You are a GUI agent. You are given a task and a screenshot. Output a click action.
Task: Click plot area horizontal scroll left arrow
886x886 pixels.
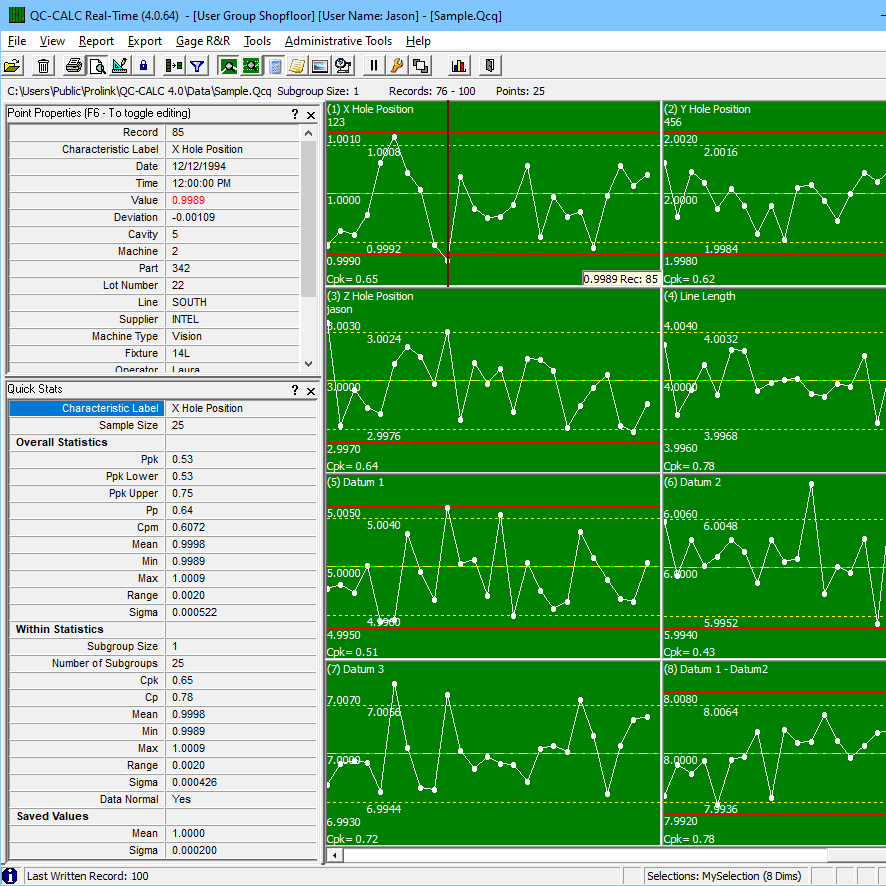335,855
